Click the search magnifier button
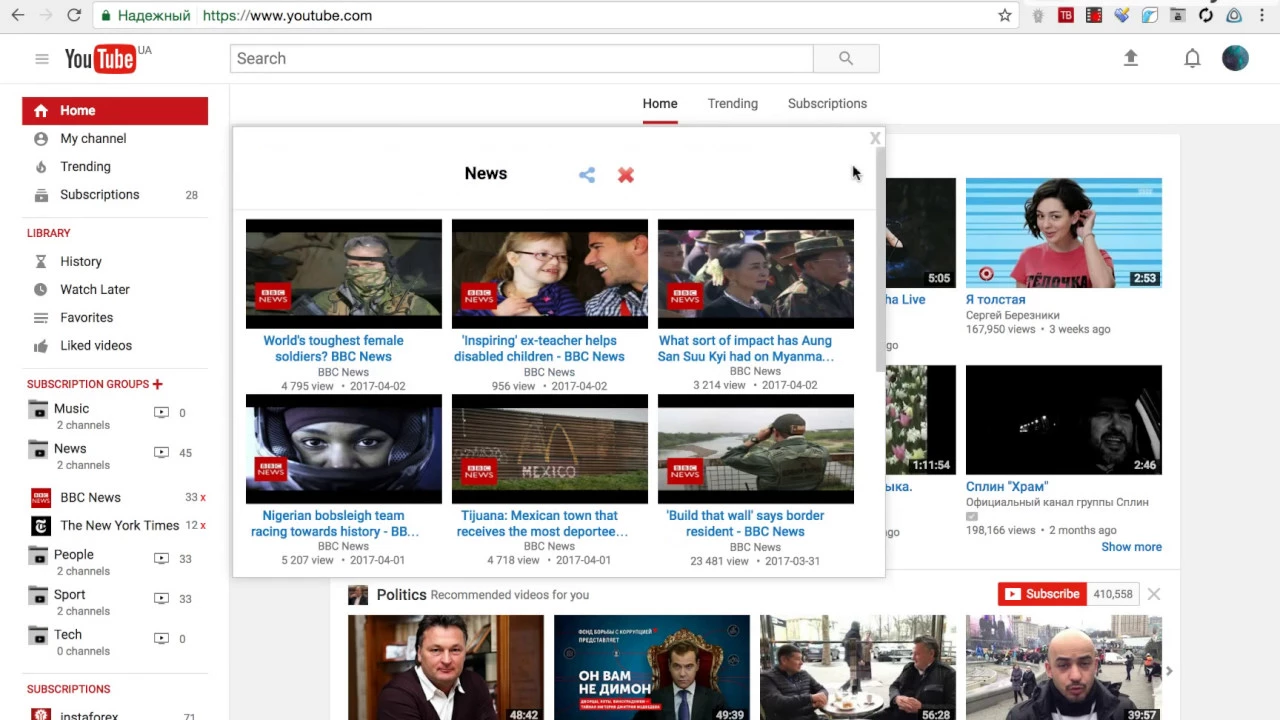 pyautogui.click(x=846, y=59)
